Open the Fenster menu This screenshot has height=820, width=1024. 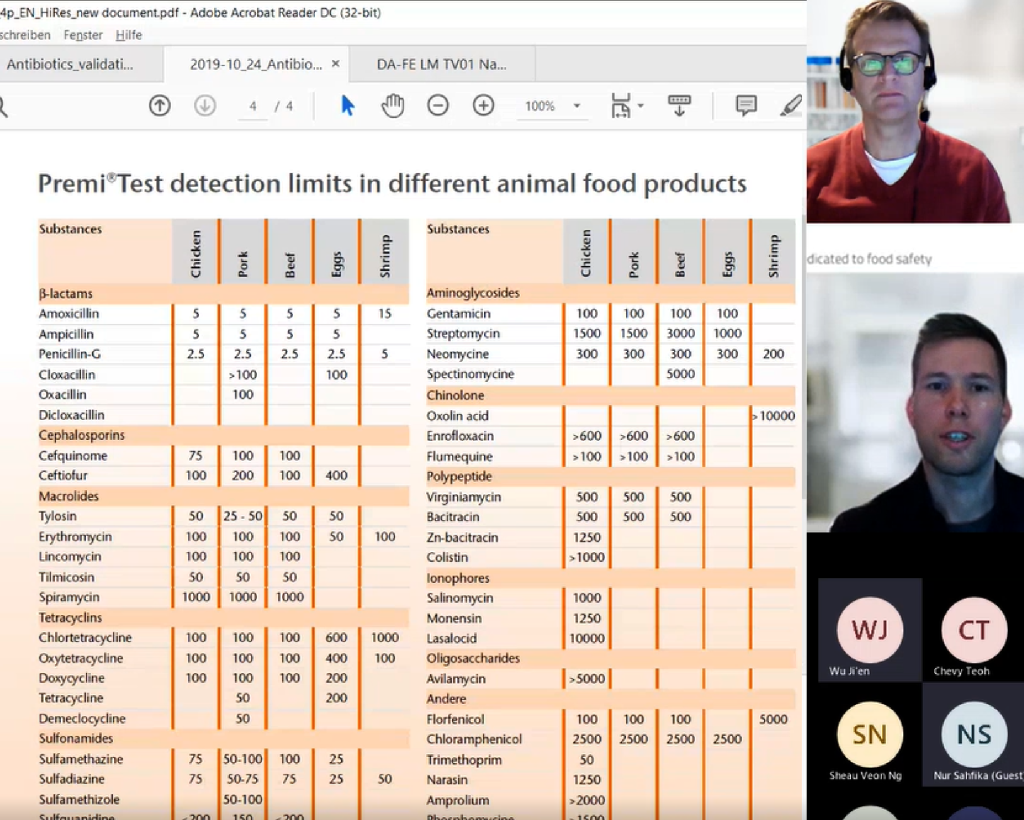point(83,35)
